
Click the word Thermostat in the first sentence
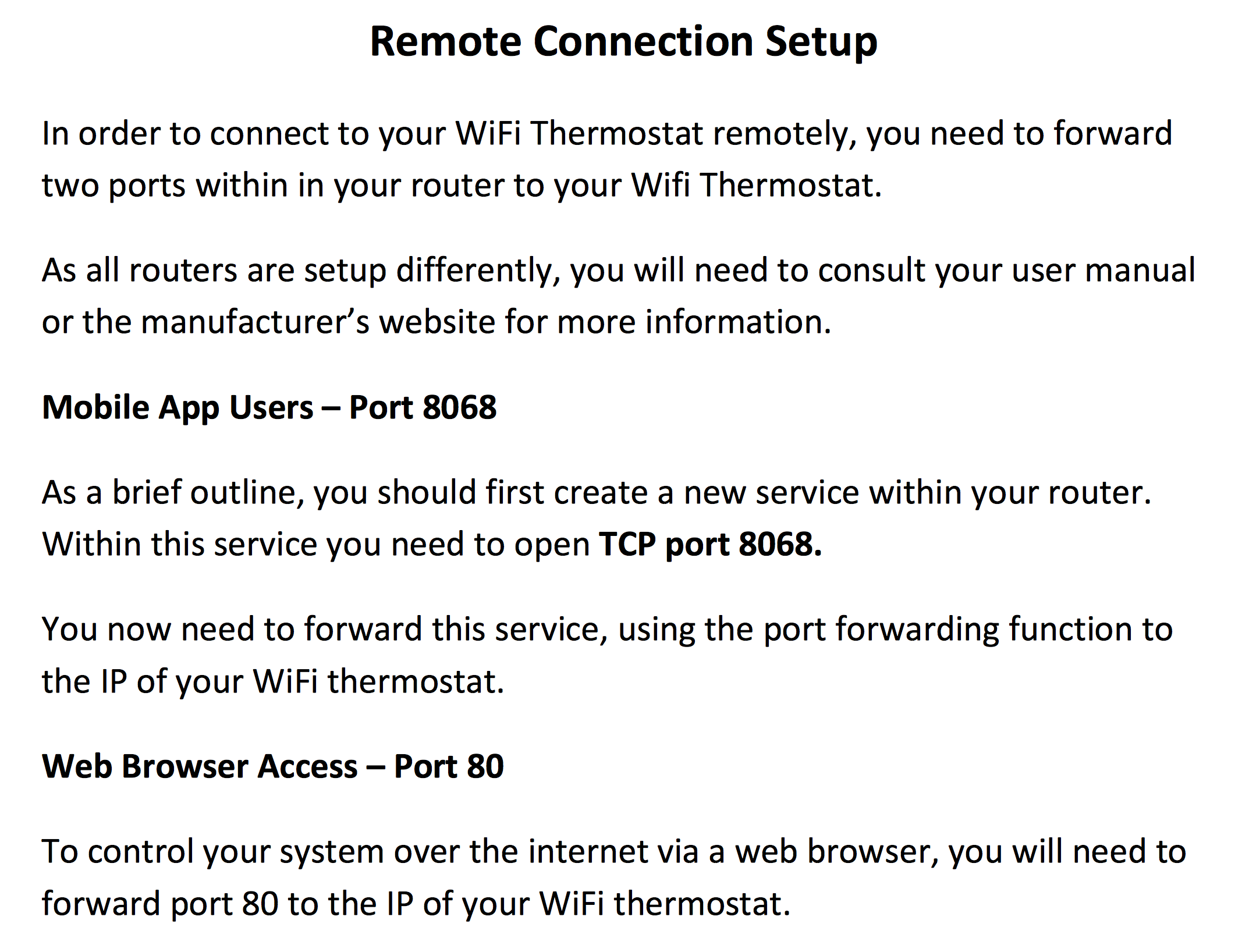[617, 134]
